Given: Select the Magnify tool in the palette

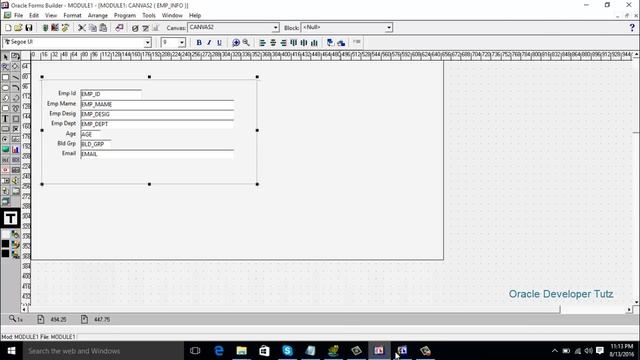Looking at the screenshot, I should [5, 67].
